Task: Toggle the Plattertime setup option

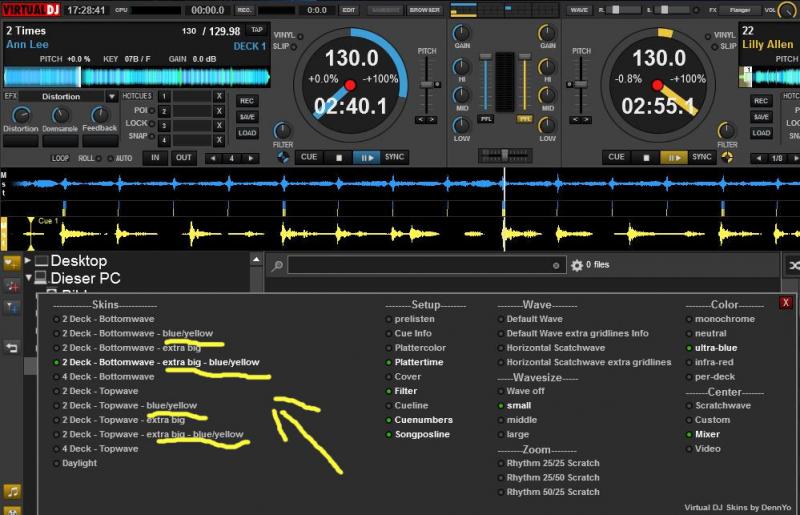Action: pos(415,362)
